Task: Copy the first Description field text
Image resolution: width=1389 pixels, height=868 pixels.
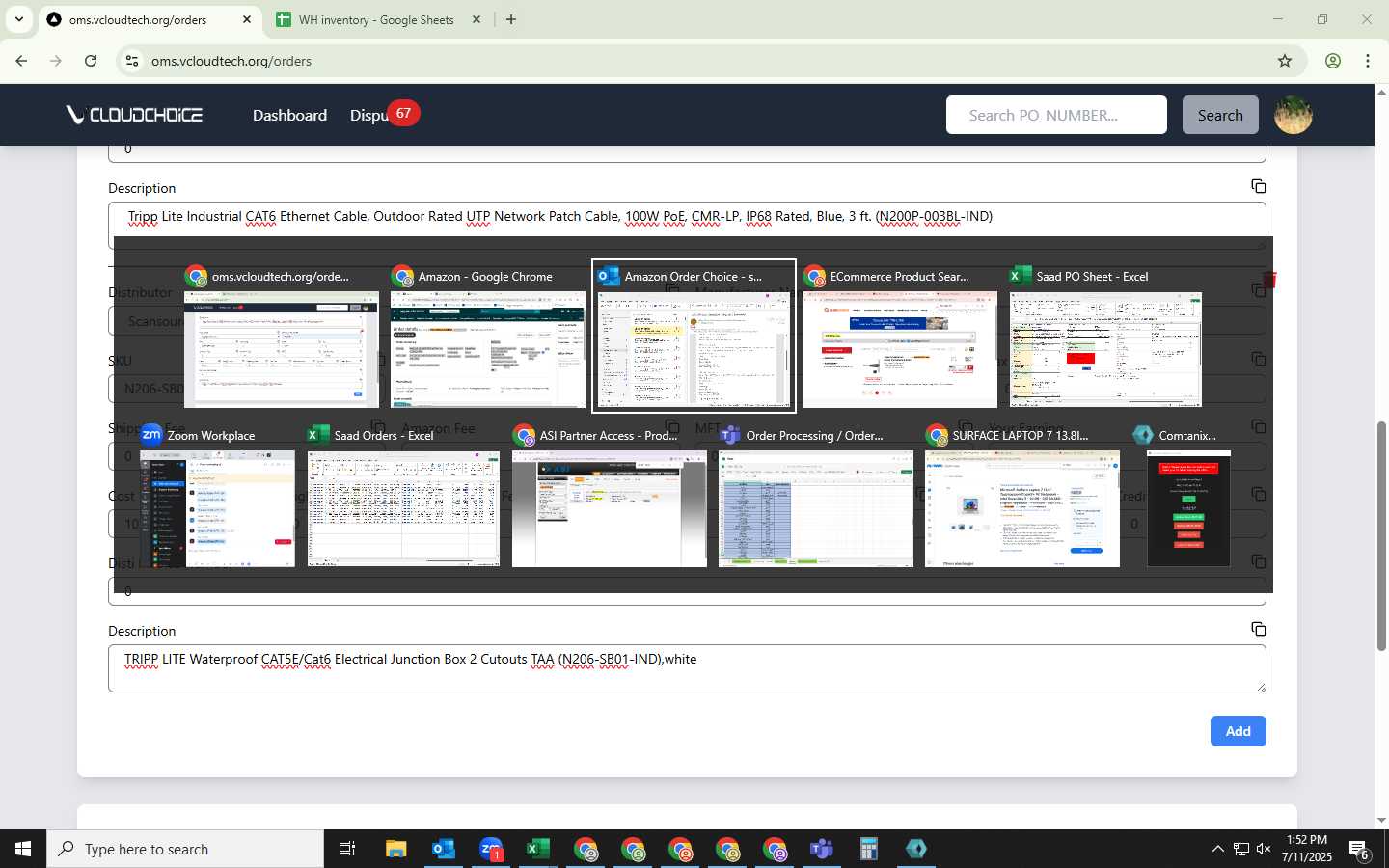Action: pos(1258,186)
